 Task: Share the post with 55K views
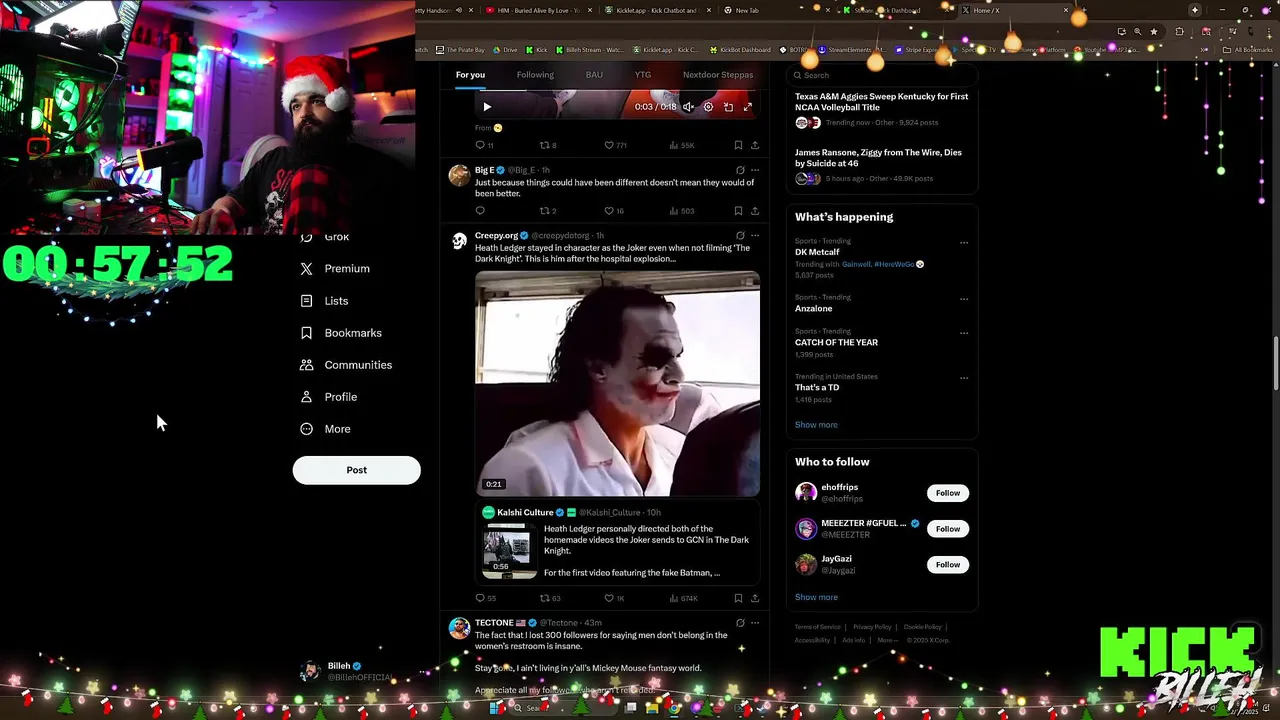(x=755, y=145)
